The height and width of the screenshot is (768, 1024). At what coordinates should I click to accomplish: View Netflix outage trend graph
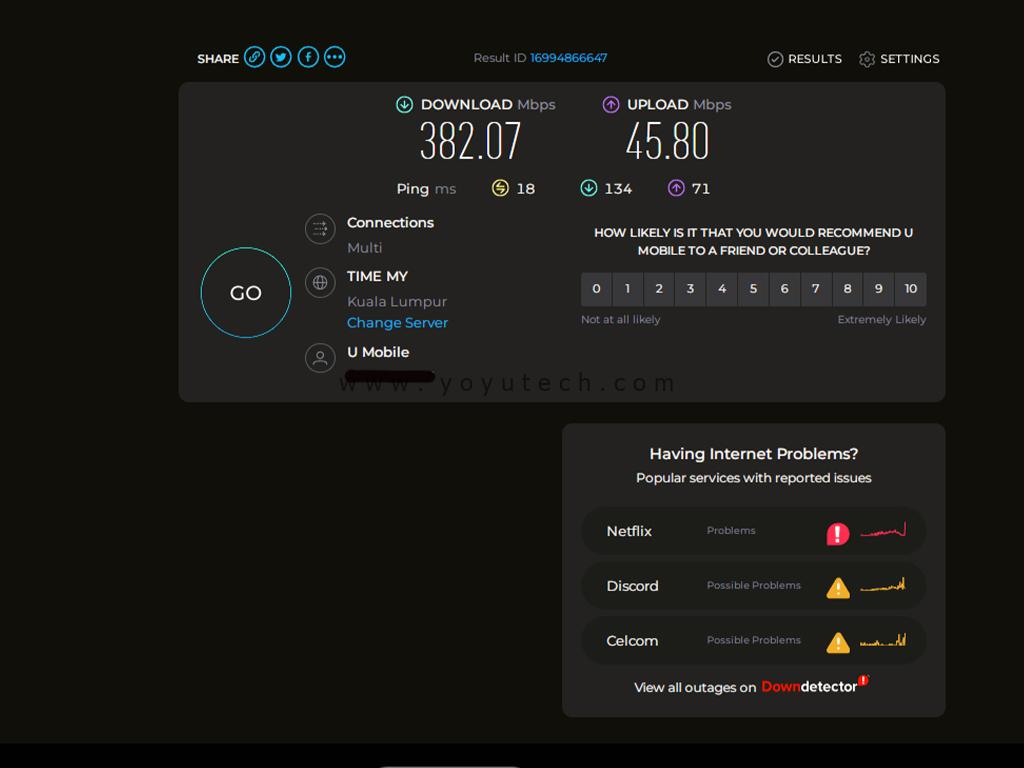pyautogui.click(x=883, y=530)
